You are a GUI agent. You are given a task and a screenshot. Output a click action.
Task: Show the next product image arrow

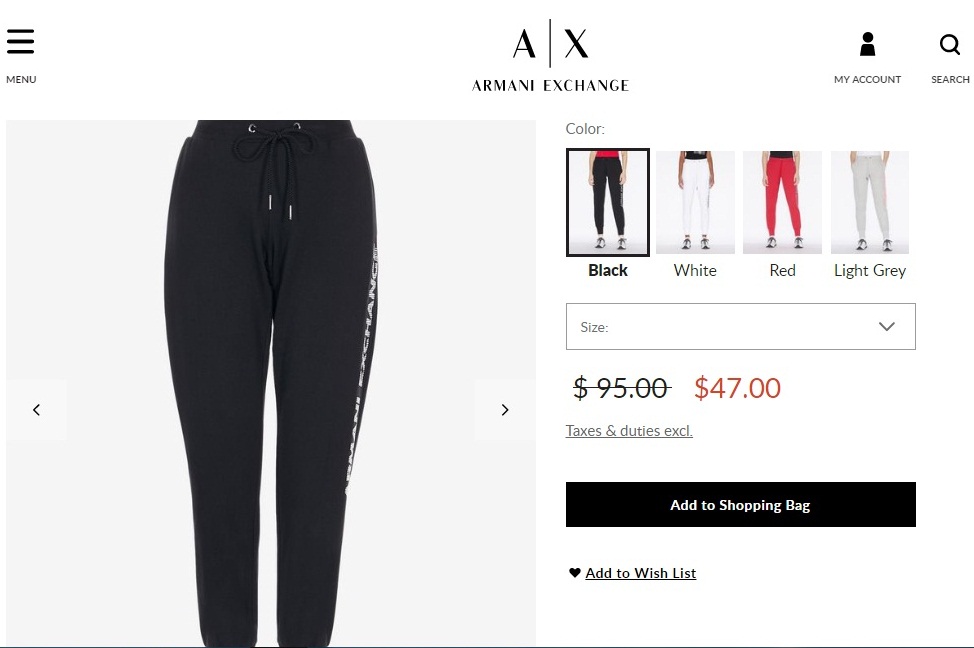click(505, 410)
